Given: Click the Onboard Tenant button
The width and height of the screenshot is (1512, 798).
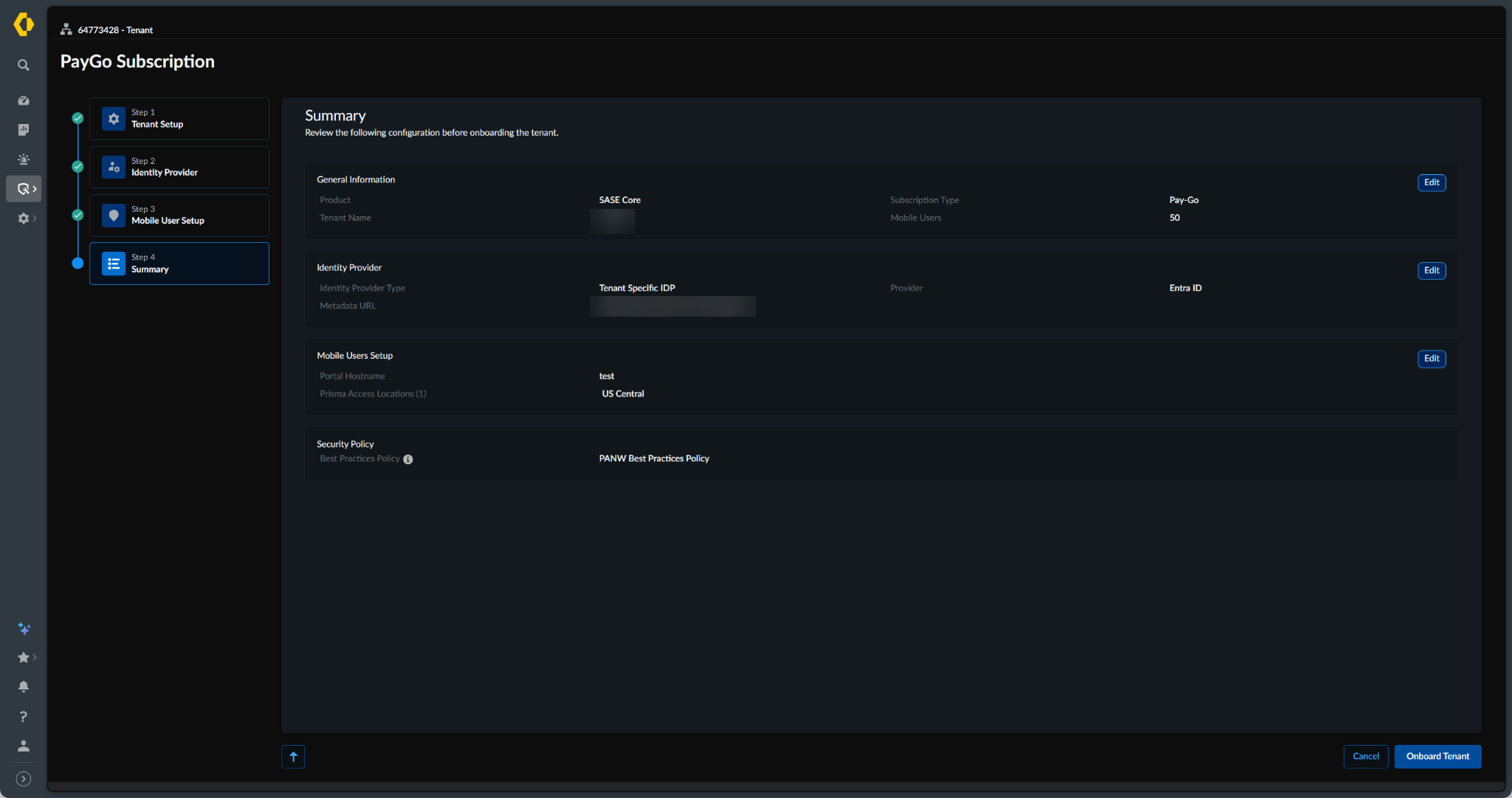Looking at the screenshot, I should [1437, 757].
